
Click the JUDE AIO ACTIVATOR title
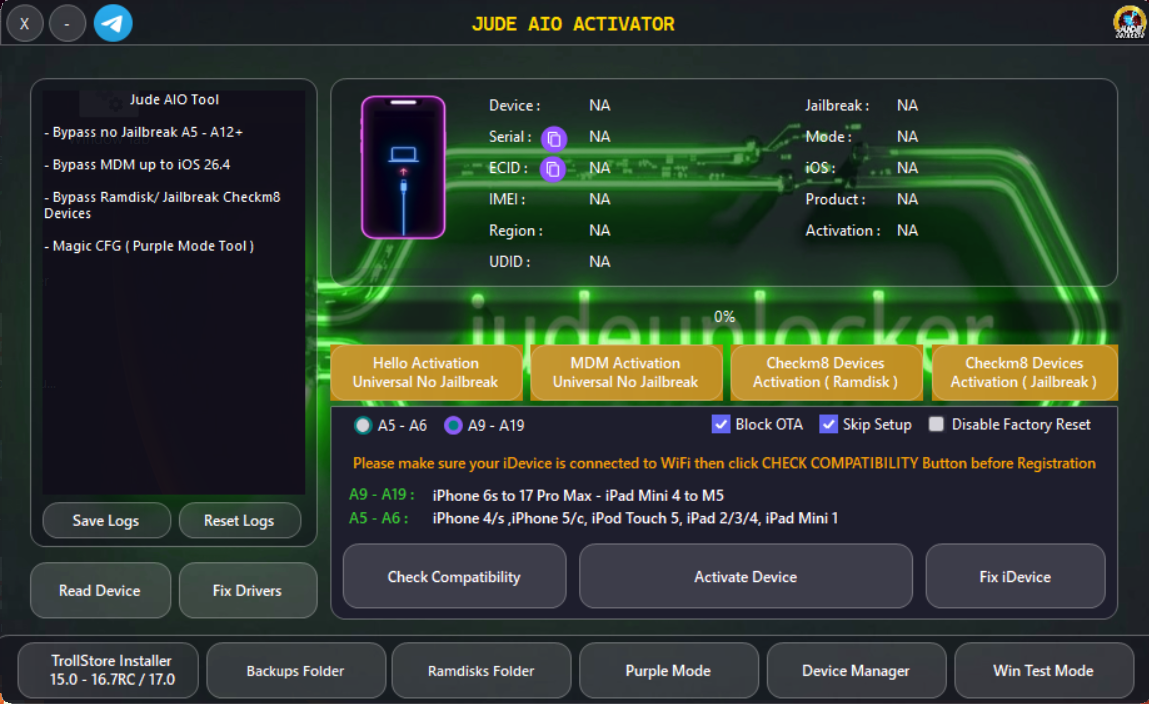coord(573,24)
